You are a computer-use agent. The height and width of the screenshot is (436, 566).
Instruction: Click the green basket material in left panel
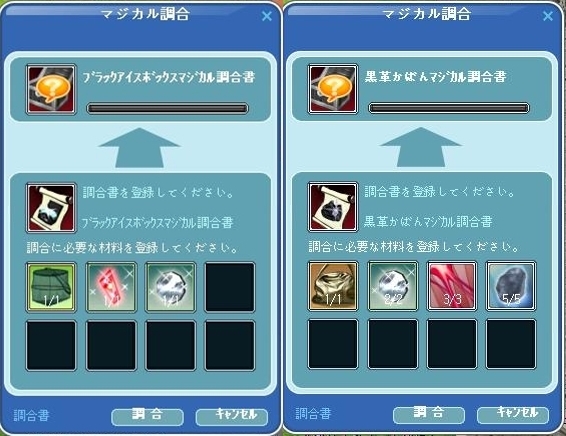coord(51,287)
